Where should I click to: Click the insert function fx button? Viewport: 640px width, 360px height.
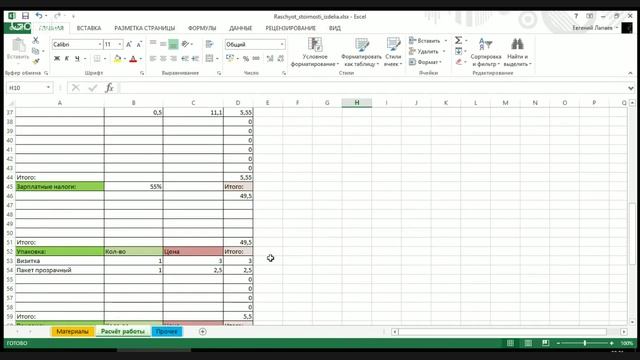(x=109, y=88)
